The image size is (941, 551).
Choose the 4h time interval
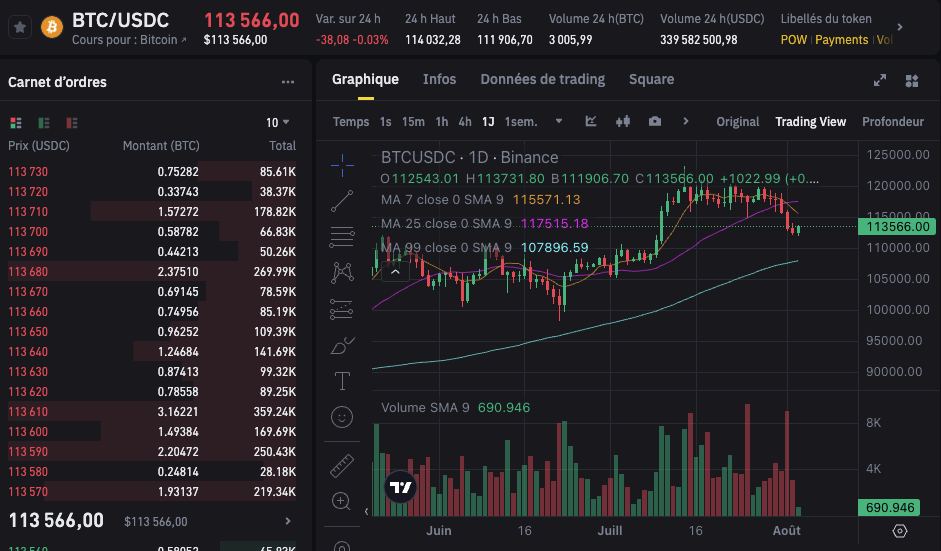464,122
